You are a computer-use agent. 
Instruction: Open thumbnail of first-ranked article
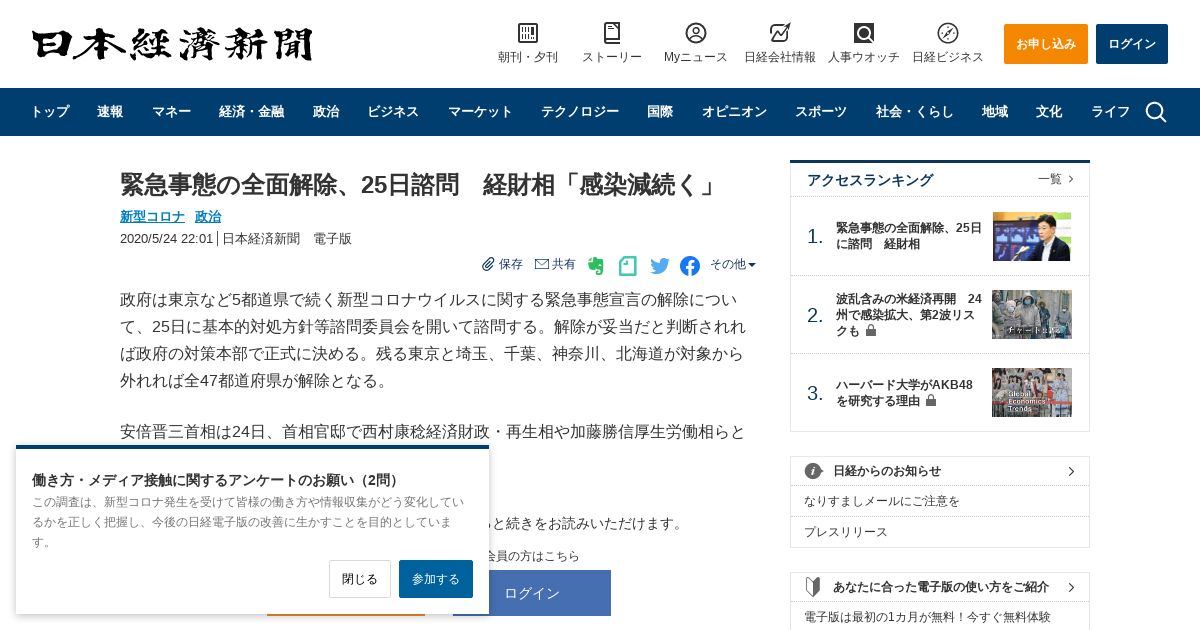coord(1032,236)
